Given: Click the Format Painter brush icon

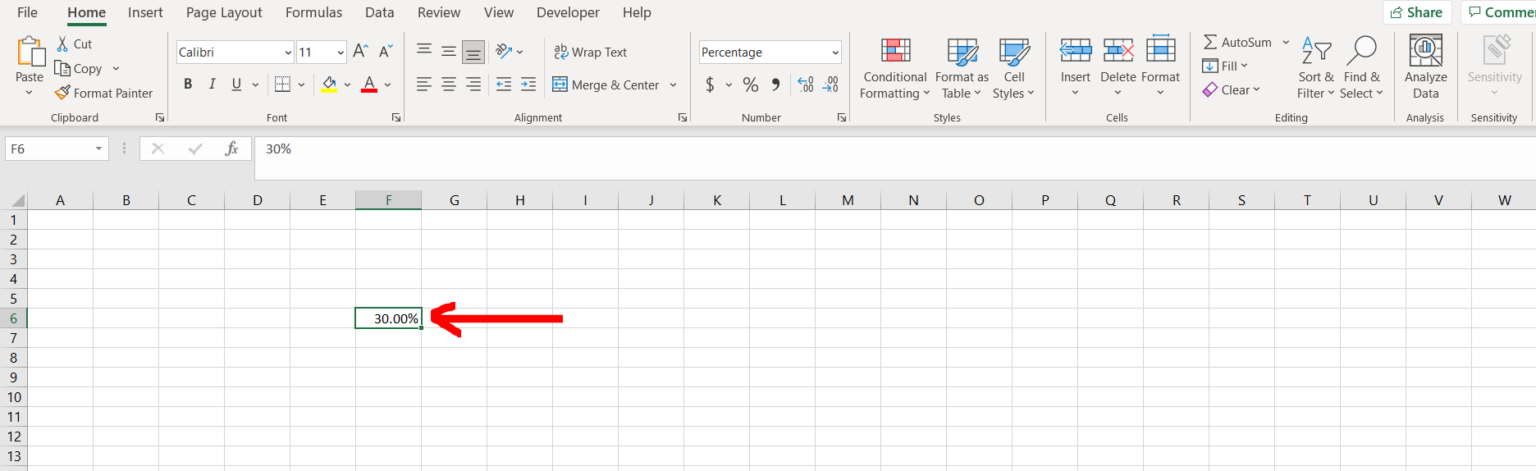Looking at the screenshot, I should coord(63,93).
